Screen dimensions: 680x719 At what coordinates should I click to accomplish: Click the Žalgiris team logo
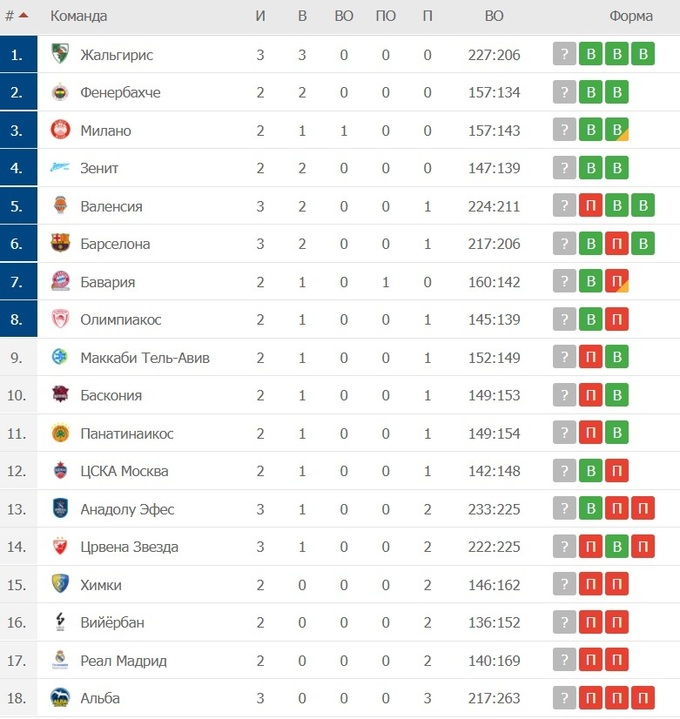tap(60, 54)
